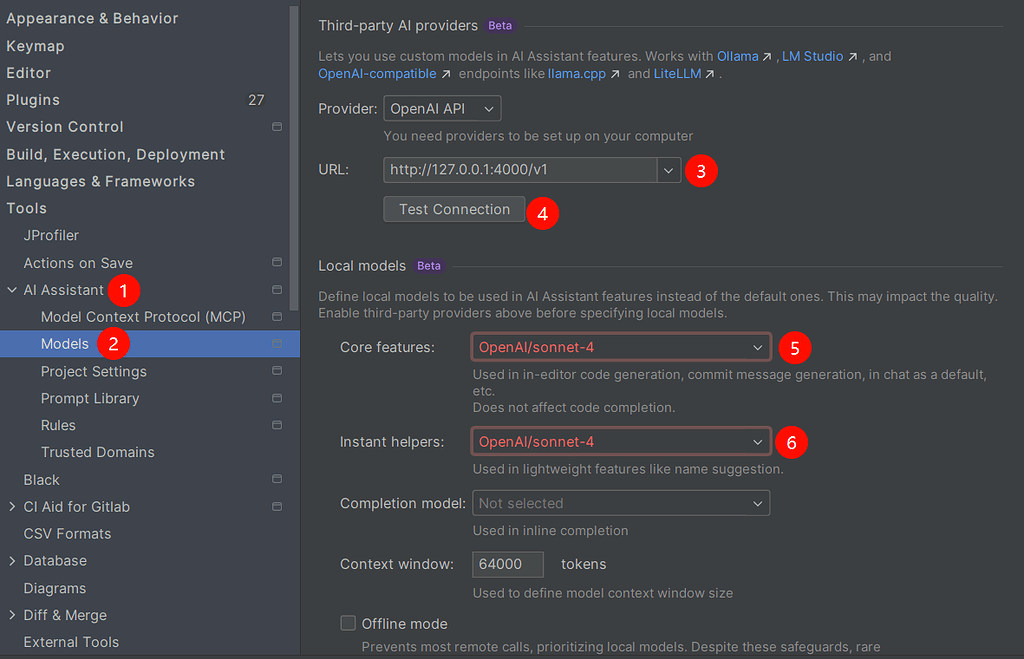
Task: Open Keymap settings
Action: [x=35, y=46]
